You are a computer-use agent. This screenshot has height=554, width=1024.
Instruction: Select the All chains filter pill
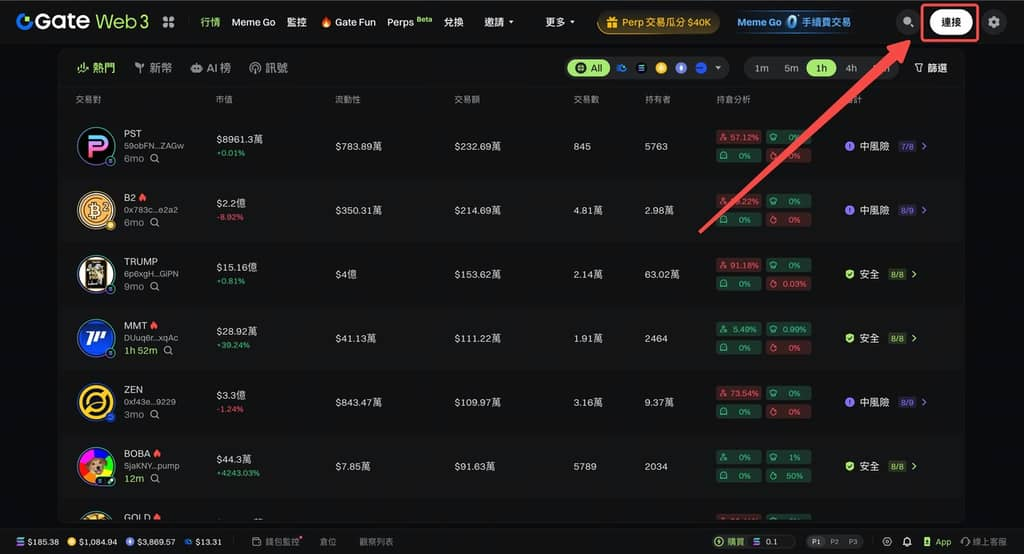(589, 68)
